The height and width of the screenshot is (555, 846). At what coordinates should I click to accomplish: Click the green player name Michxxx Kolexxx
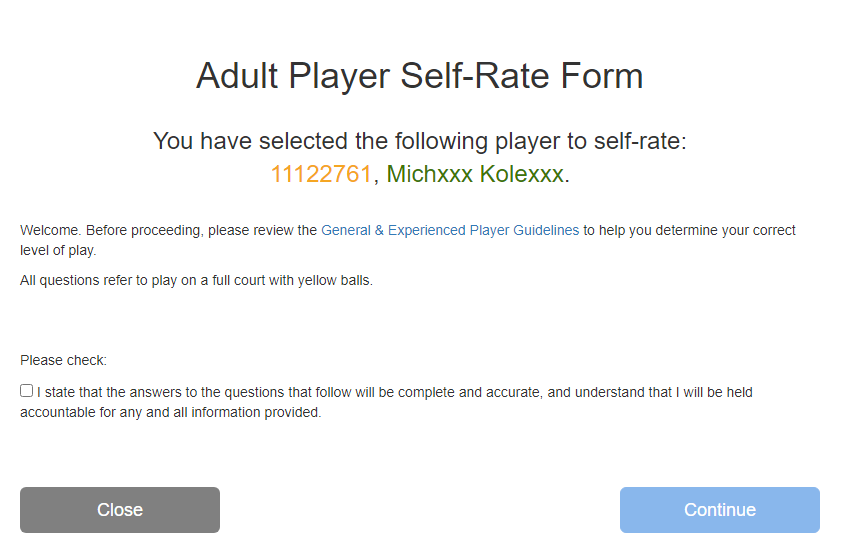[475, 174]
